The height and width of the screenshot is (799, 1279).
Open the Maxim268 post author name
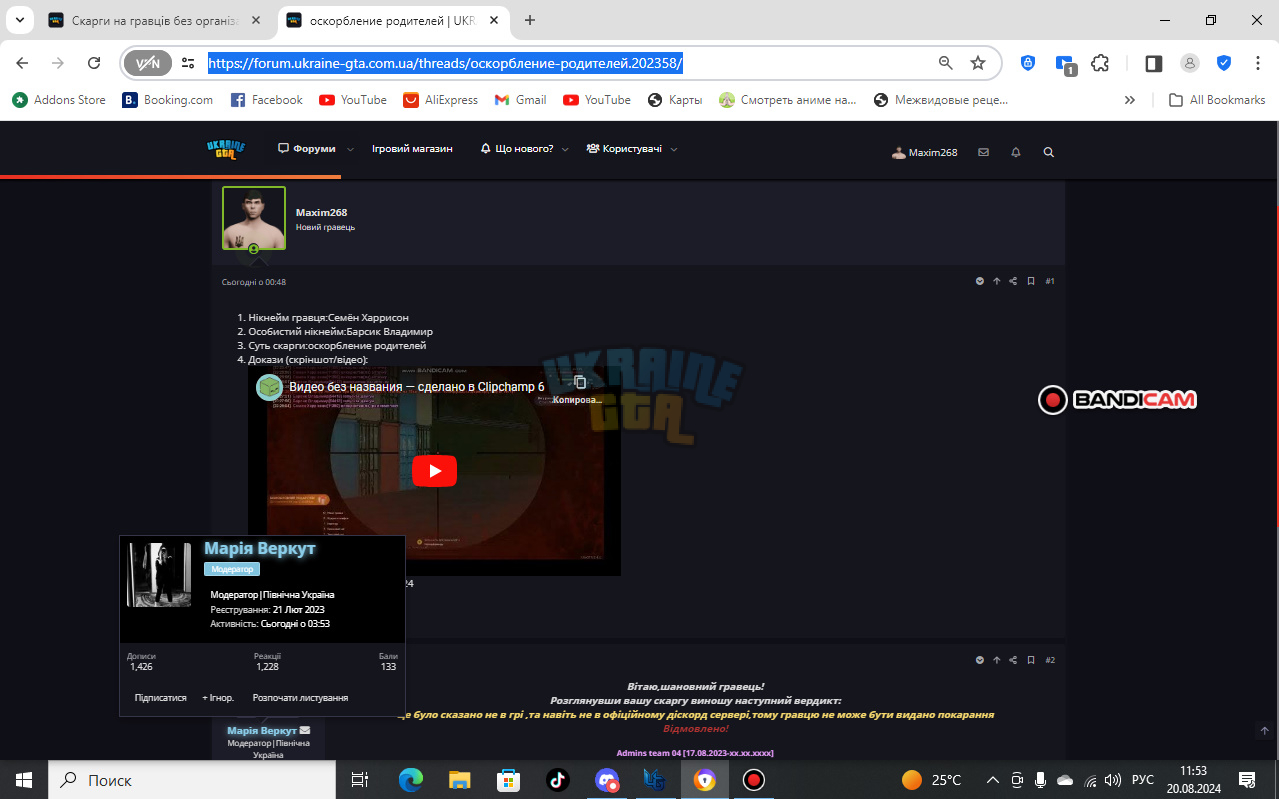click(321, 212)
